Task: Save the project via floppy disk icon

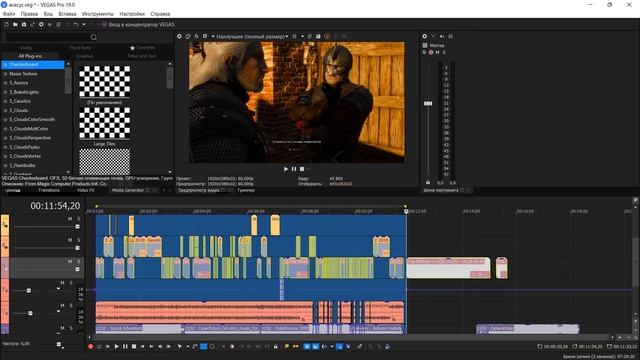Action: click(x=24, y=24)
